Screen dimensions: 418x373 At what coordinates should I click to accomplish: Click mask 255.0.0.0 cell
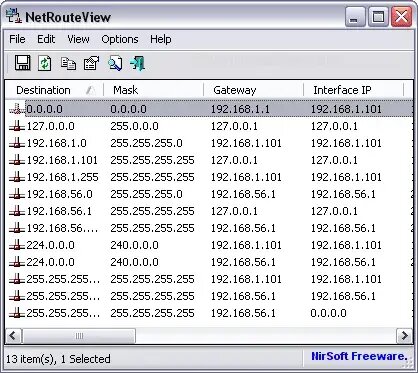[134, 126]
